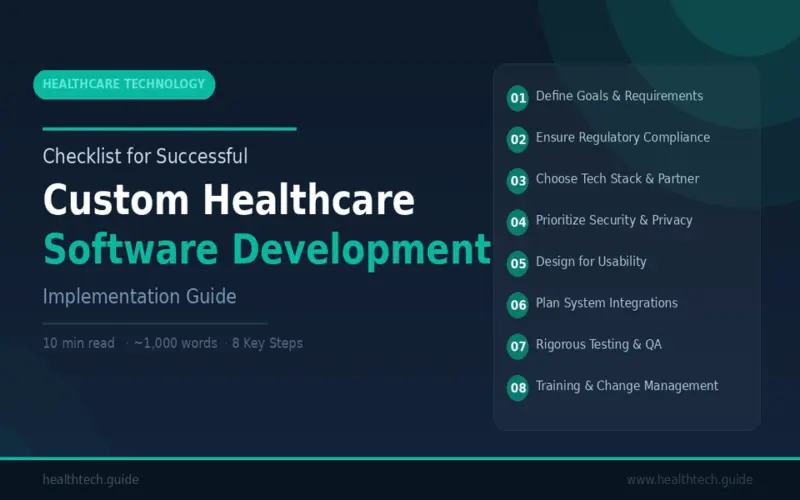Click the Software Development green heading
The image size is (800, 500).
[267, 250]
